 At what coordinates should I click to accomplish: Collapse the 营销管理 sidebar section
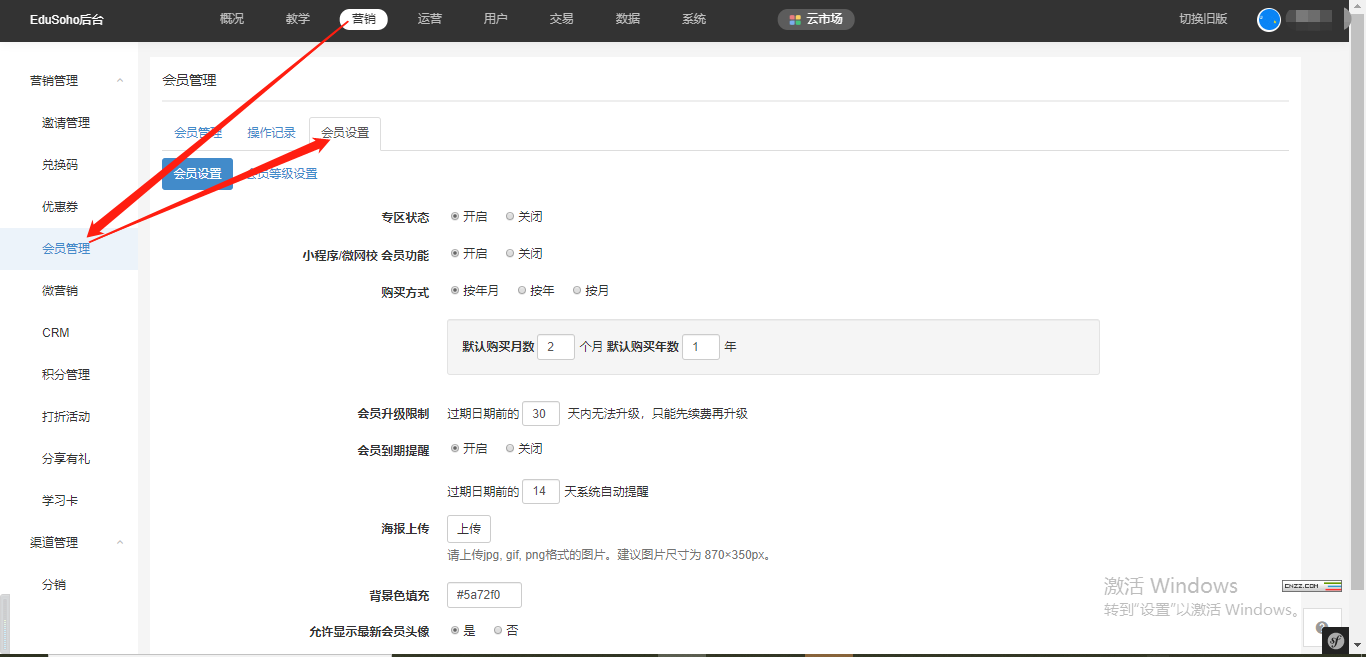pyautogui.click(x=120, y=81)
